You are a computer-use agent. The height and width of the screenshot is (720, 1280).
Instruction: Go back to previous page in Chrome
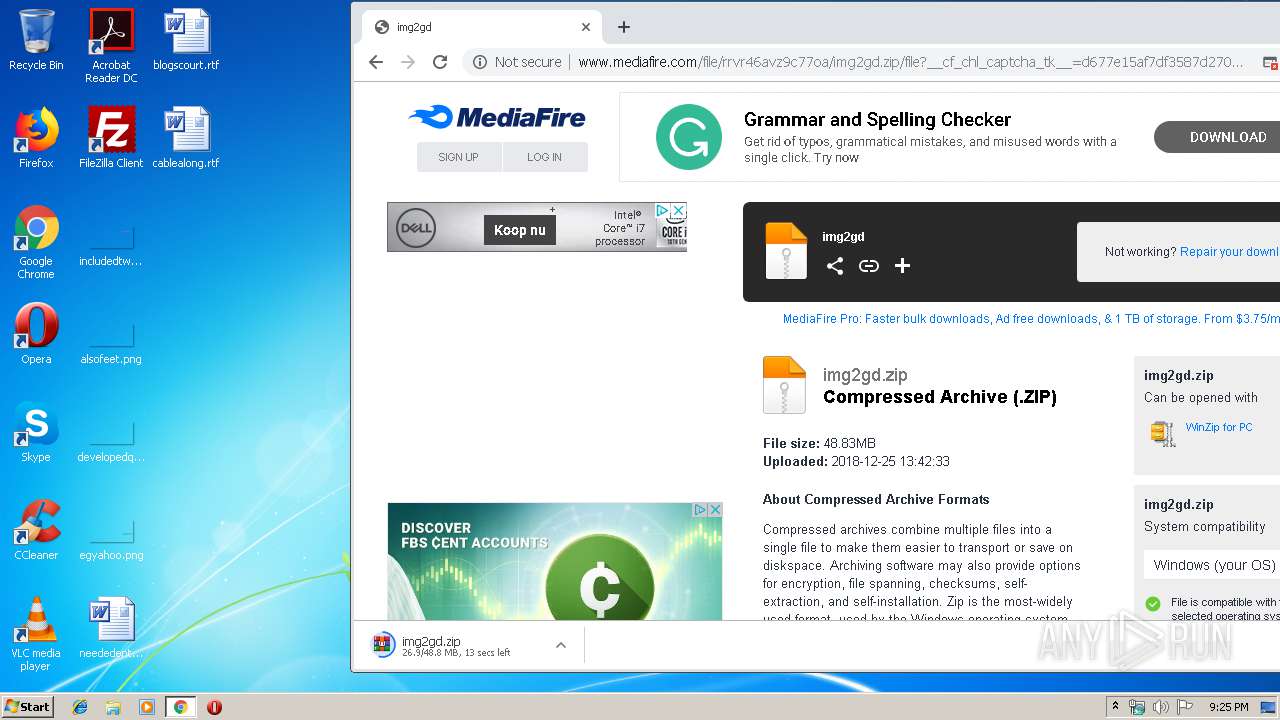pyautogui.click(x=376, y=62)
